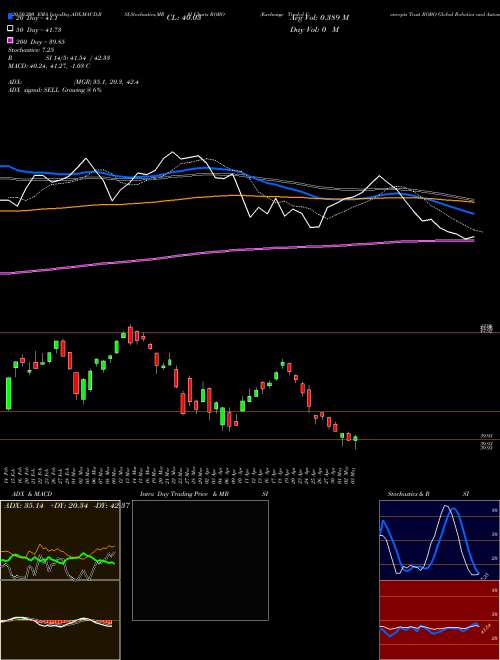
Task: Click the "MACD: 40.24, 41.27, -1.03 C" line
Action: (49, 66)
